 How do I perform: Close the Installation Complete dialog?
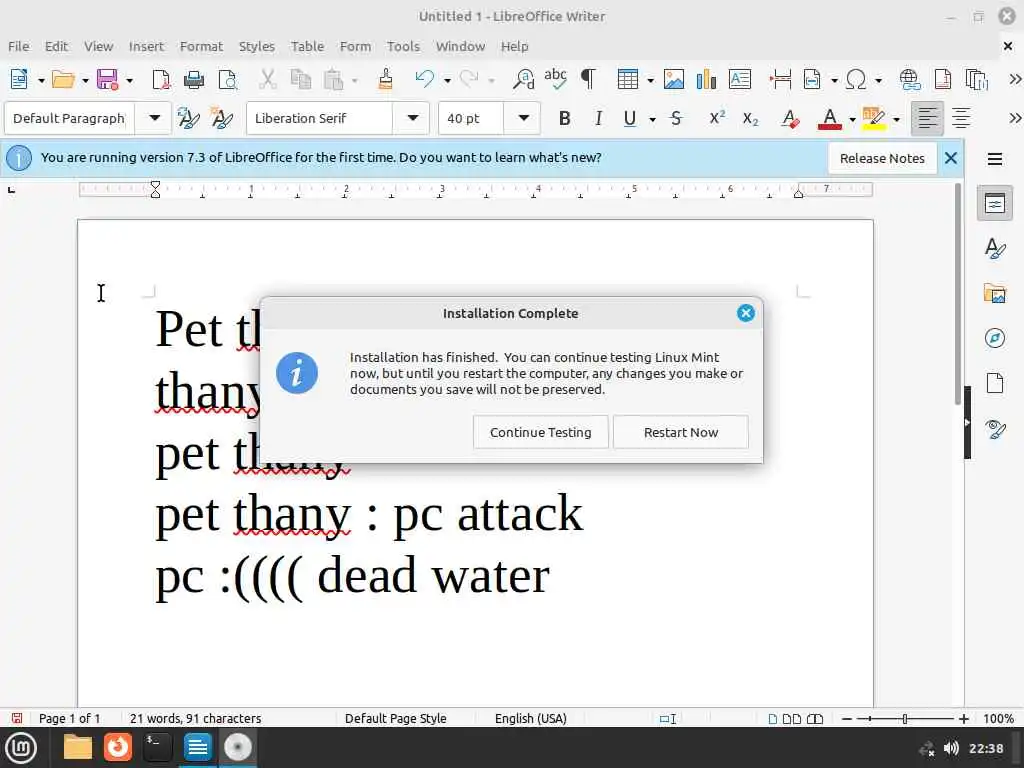(x=746, y=313)
